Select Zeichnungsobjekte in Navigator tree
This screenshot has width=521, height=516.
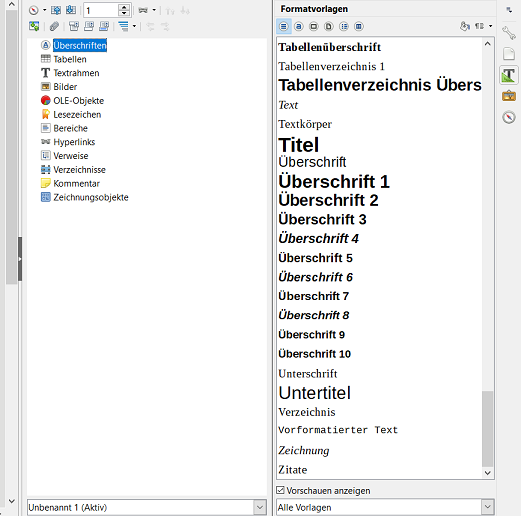click(x=91, y=197)
